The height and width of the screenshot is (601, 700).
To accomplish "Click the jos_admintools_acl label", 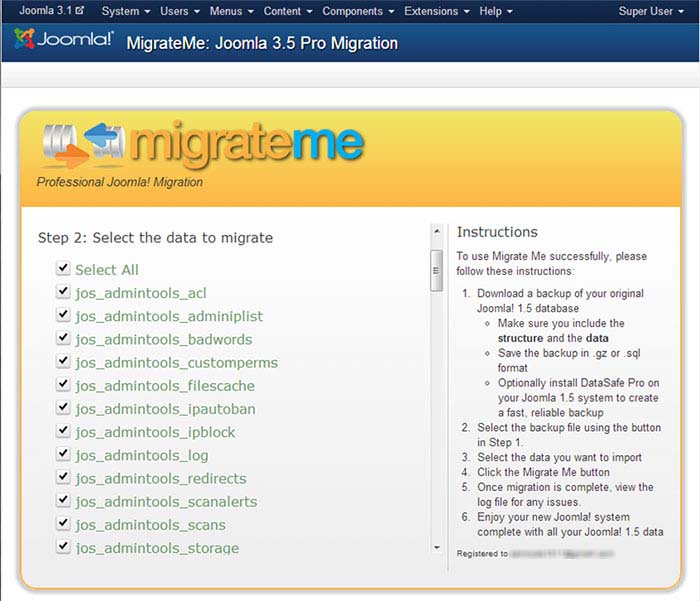I will pyautogui.click(x=141, y=293).
